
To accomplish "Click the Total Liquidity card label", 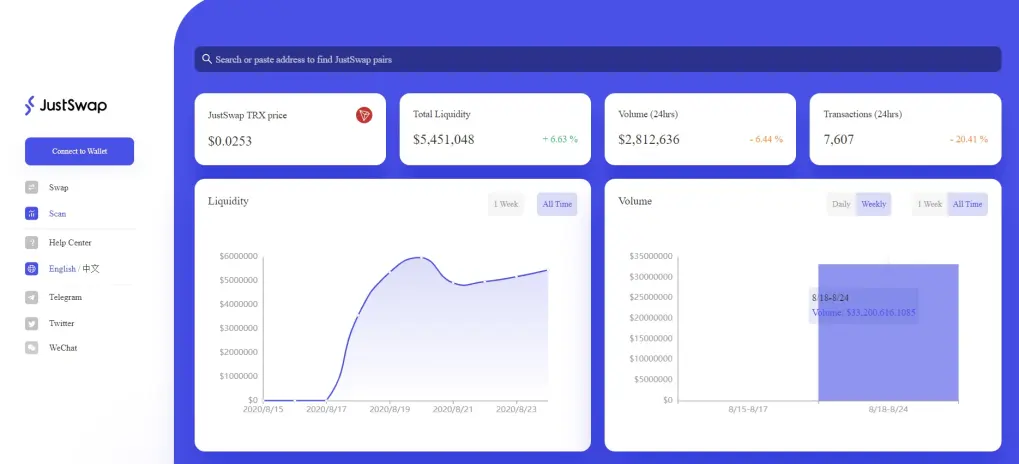I will click(x=441, y=114).
